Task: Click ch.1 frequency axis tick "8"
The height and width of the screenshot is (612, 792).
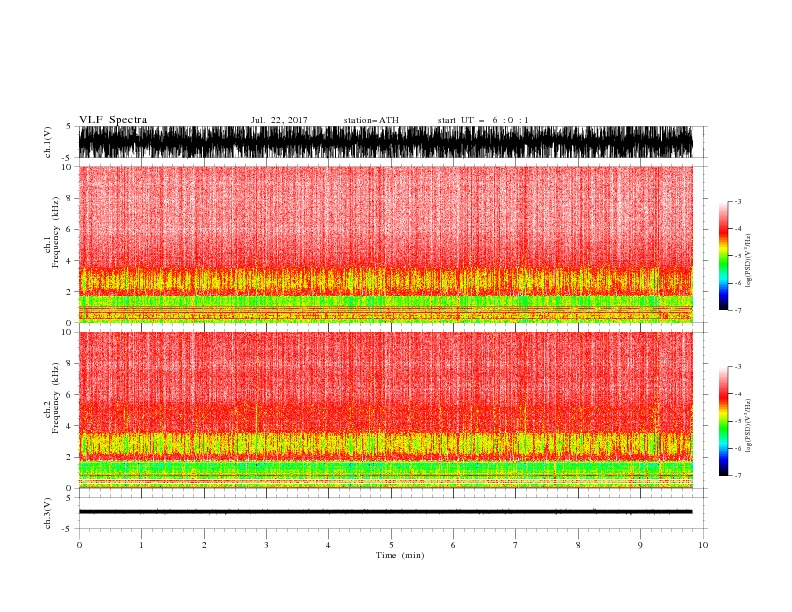Action: pos(69,198)
